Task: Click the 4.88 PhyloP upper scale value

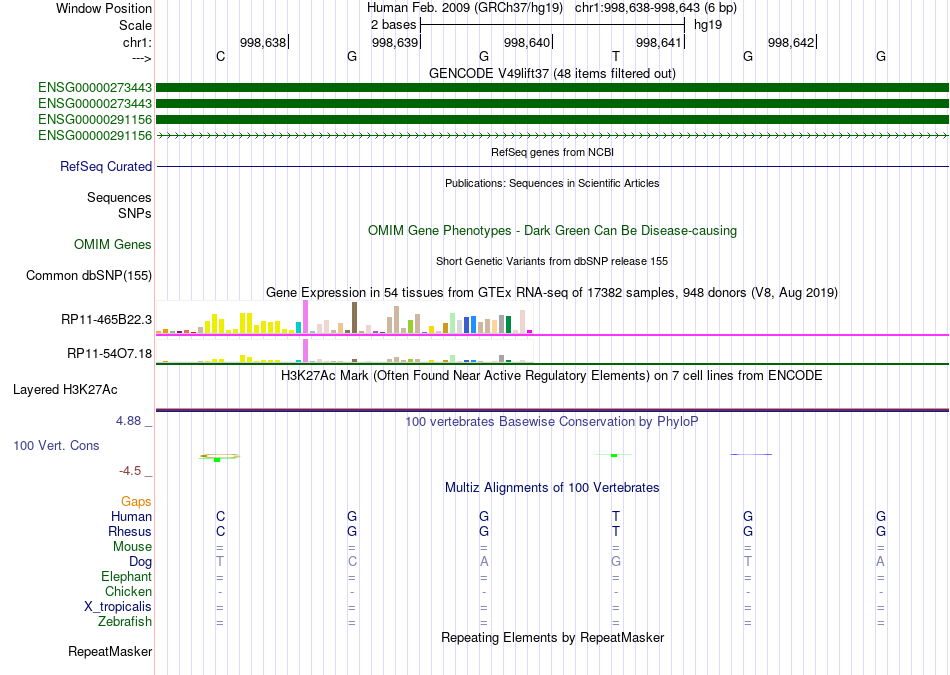Action: point(128,421)
